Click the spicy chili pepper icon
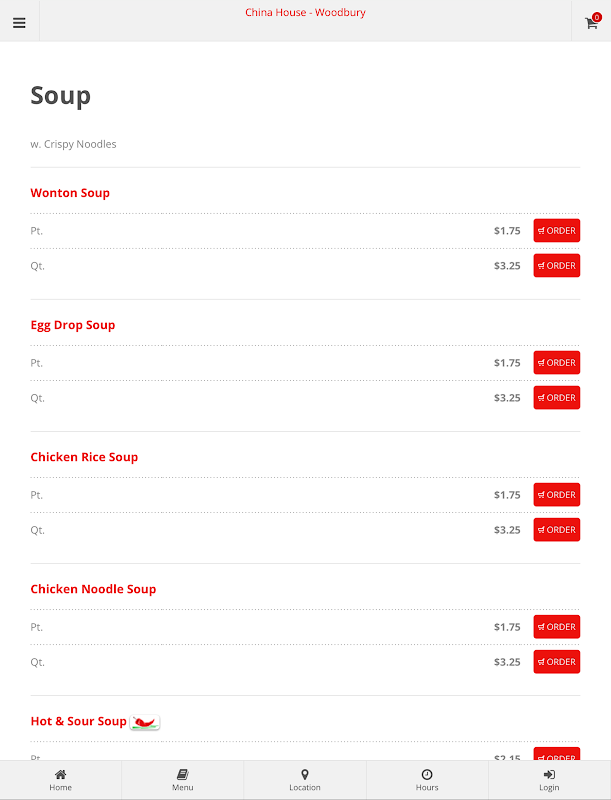611x800 pixels. point(145,721)
